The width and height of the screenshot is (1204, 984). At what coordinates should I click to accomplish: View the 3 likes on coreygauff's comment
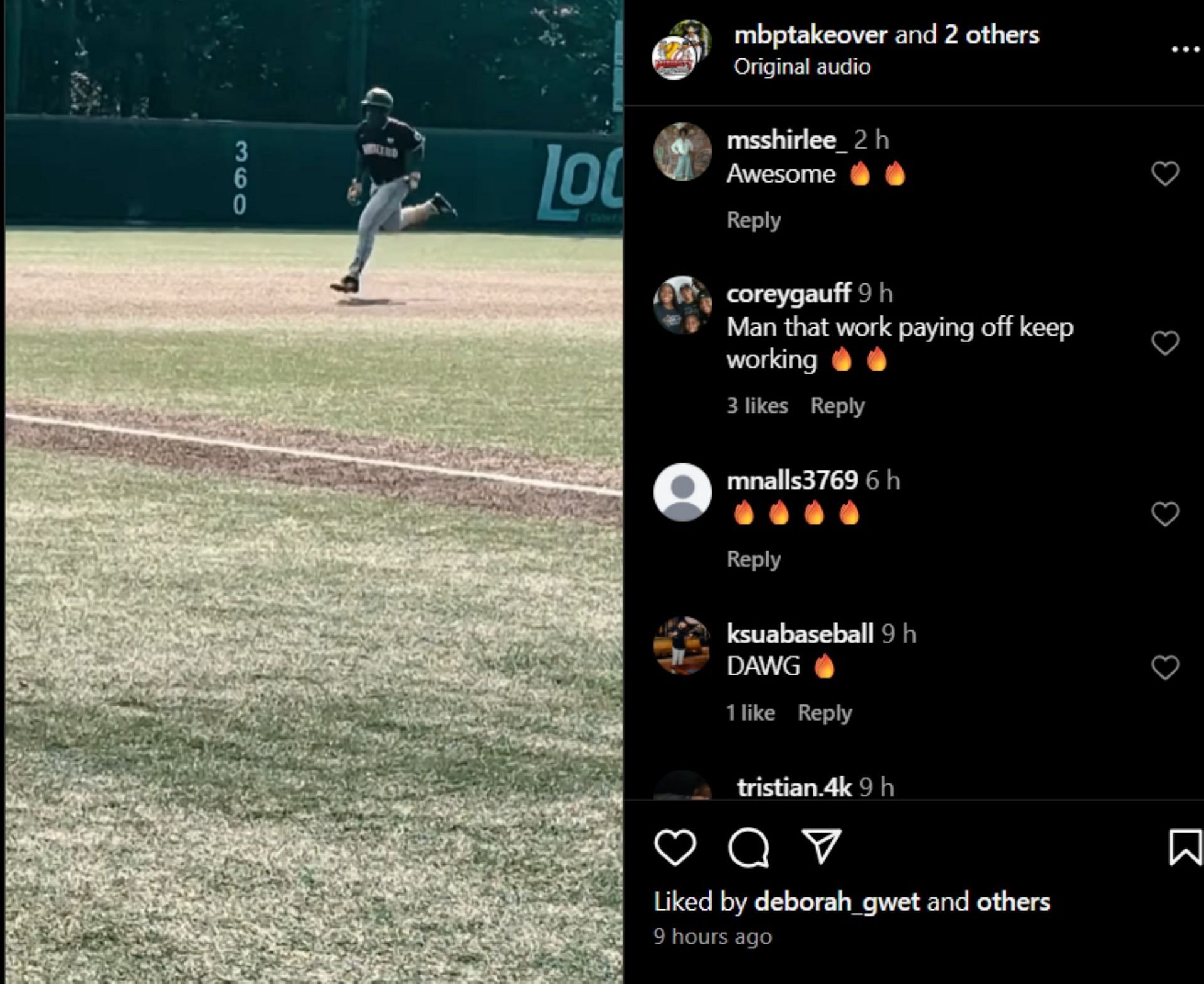(x=757, y=406)
